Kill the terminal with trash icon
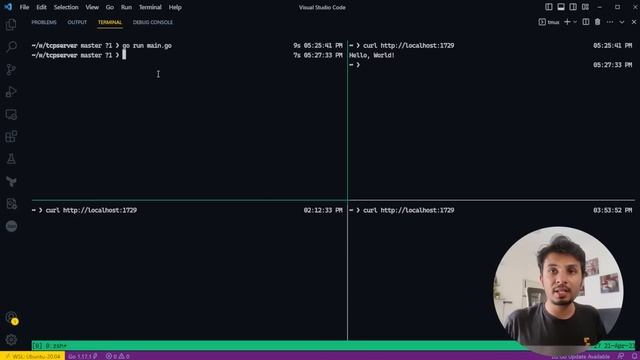This screenshot has height=360, width=640. tap(598, 22)
